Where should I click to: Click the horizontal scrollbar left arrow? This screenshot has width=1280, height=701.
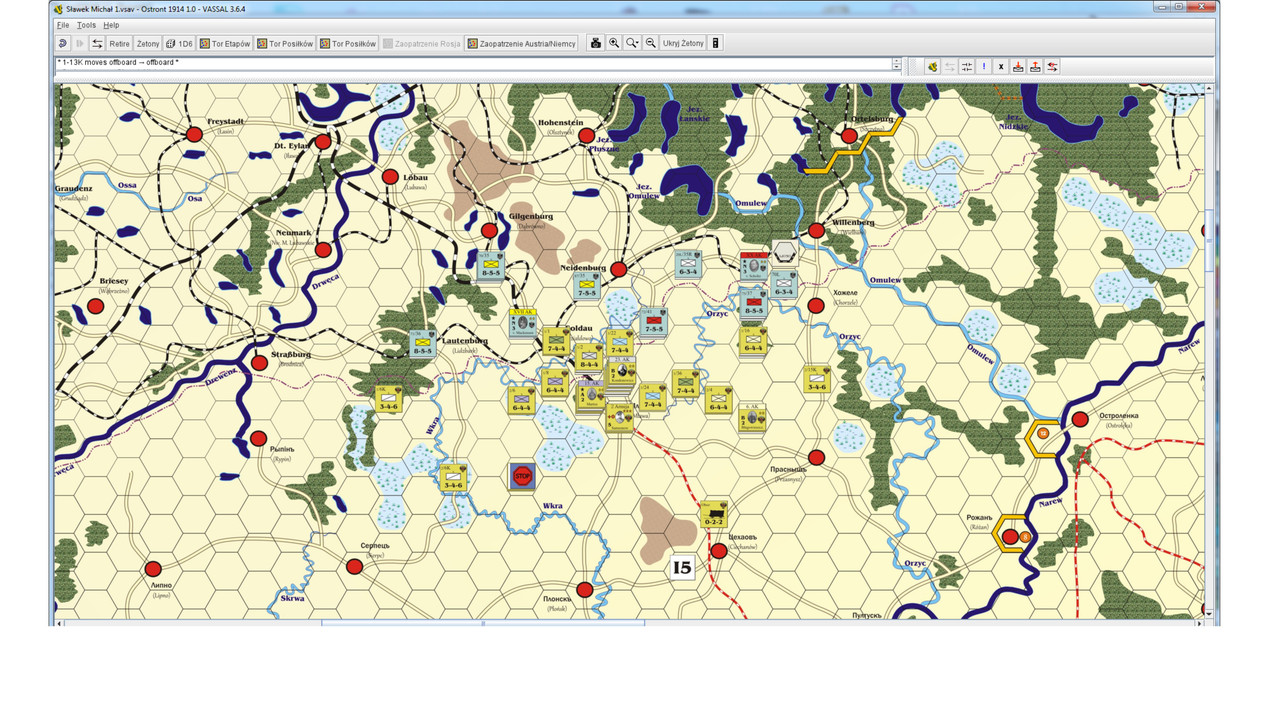click(x=59, y=623)
